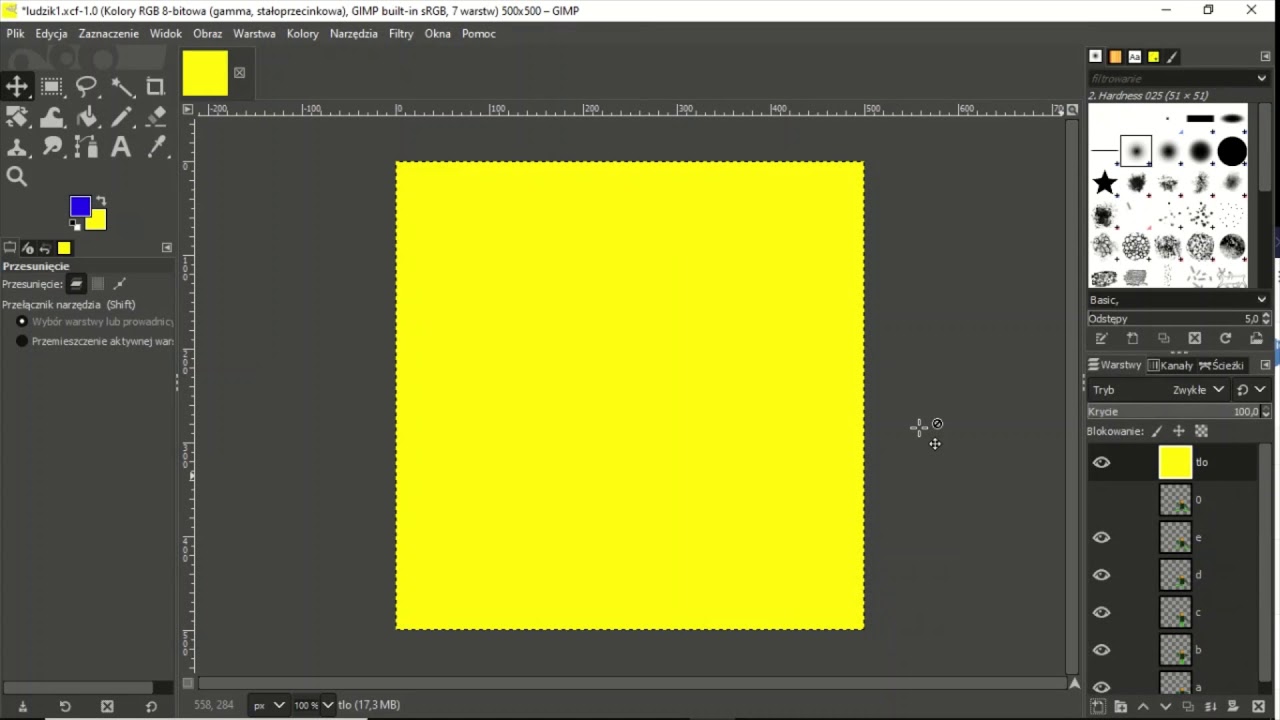1280x720 pixels.
Task: Select the Warp Transform tool
Action: 52,117
